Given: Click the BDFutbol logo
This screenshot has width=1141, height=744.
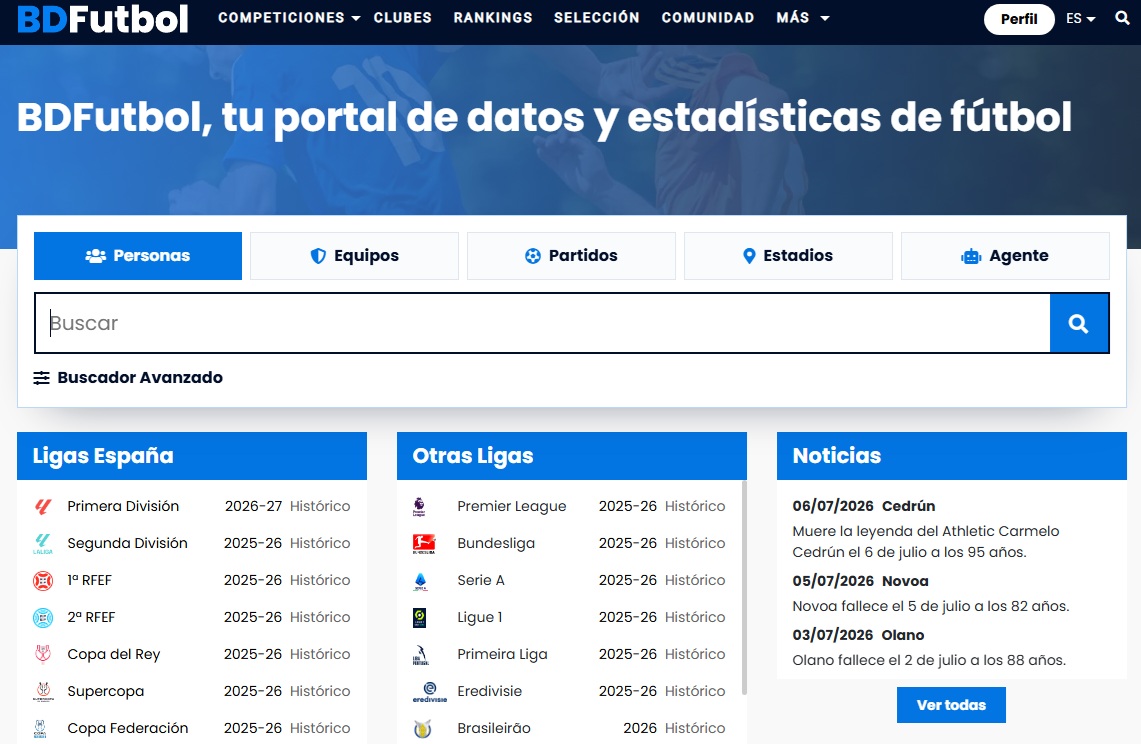Looking at the screenshot, I should [x=103, y=19].
